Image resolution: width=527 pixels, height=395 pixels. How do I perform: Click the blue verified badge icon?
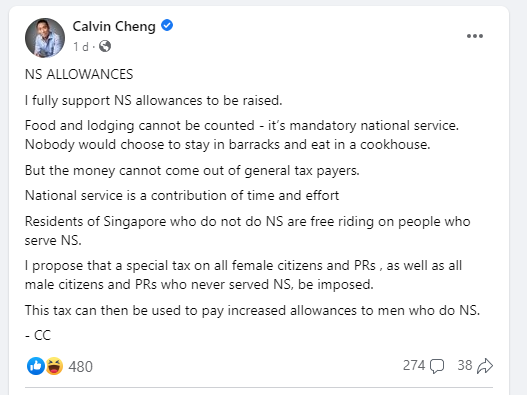point(167,25)
